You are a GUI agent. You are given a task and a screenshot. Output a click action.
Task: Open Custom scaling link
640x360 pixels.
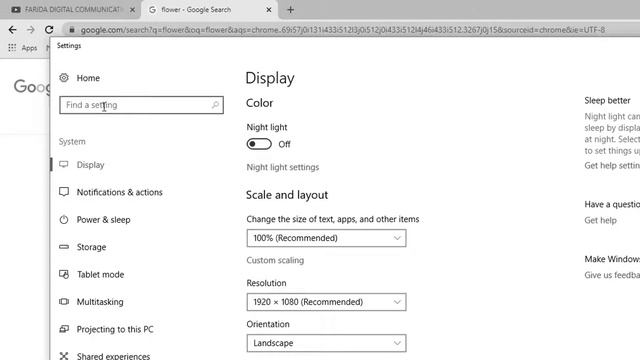click(275, 260)
